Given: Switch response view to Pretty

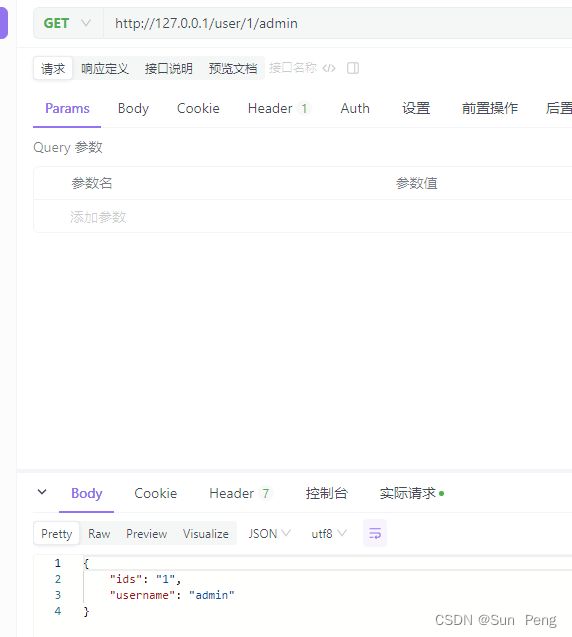Looking at the screenshot, I should [x=56, y=533].
